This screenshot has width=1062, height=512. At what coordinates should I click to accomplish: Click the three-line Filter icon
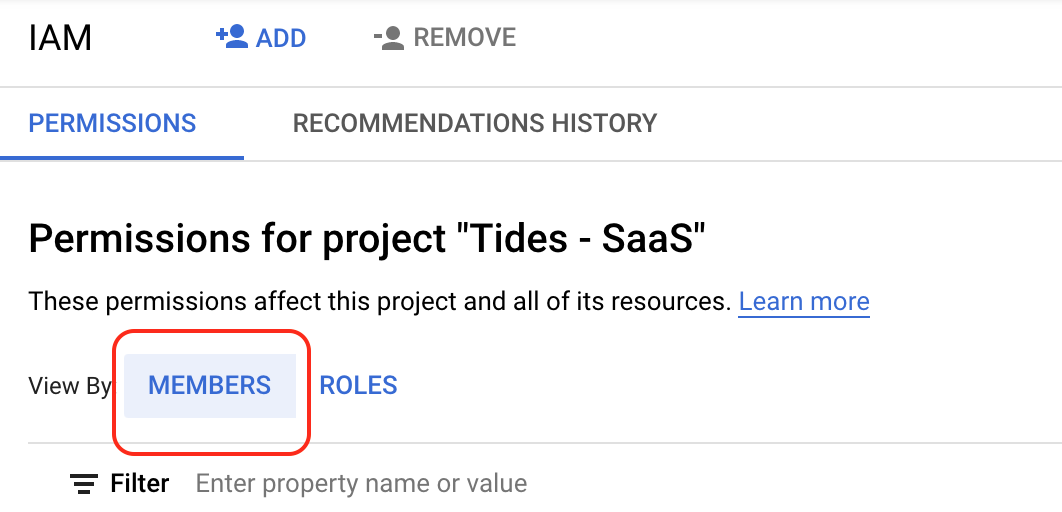[83, 484]
